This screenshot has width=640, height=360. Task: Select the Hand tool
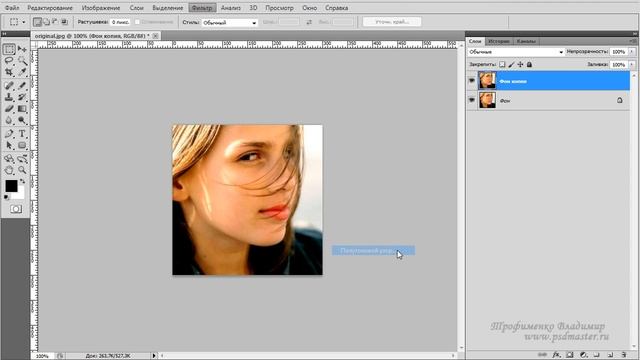[x=9, y=170]
